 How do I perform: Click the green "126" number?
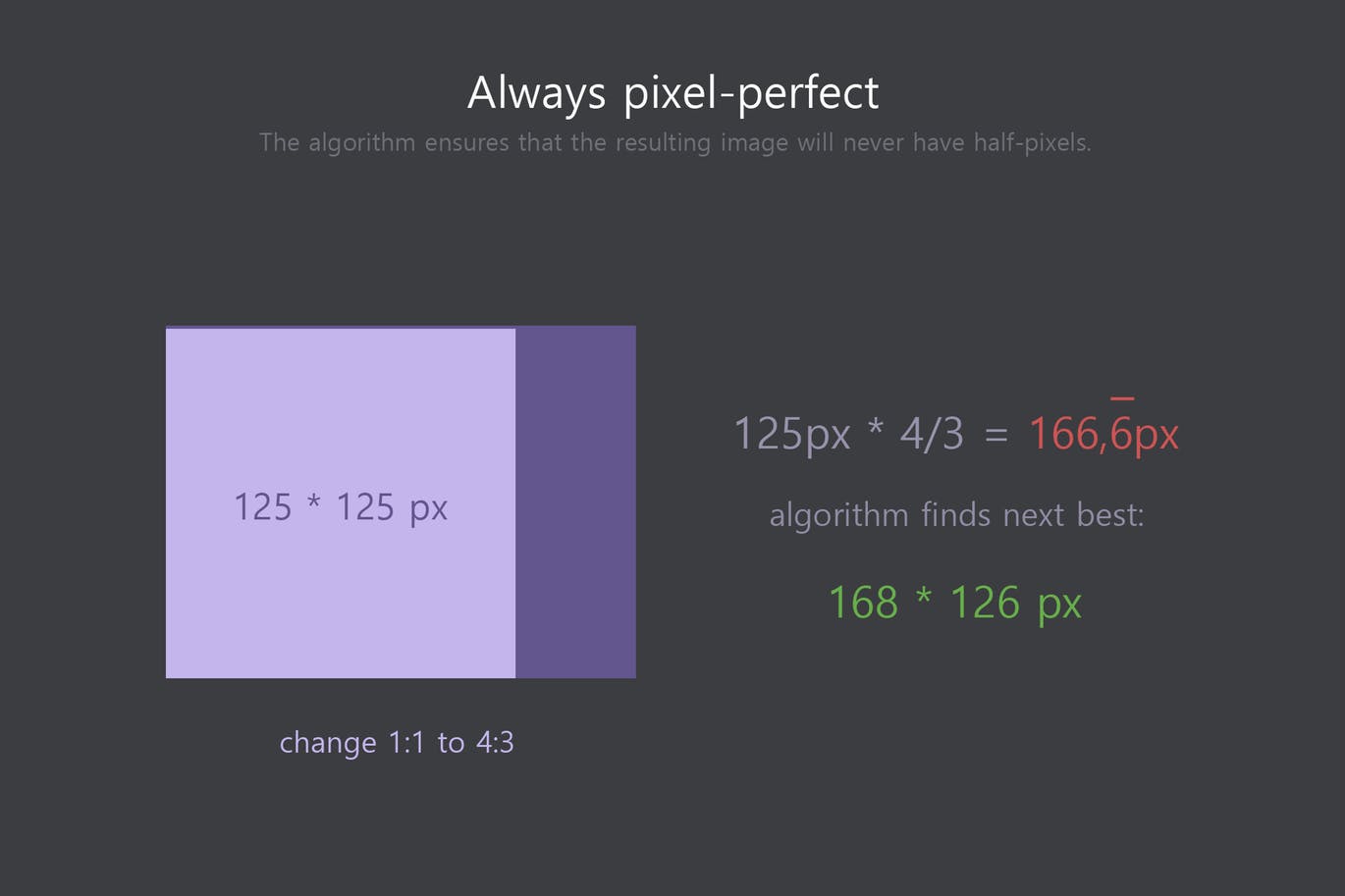click(x=985, y=603)
